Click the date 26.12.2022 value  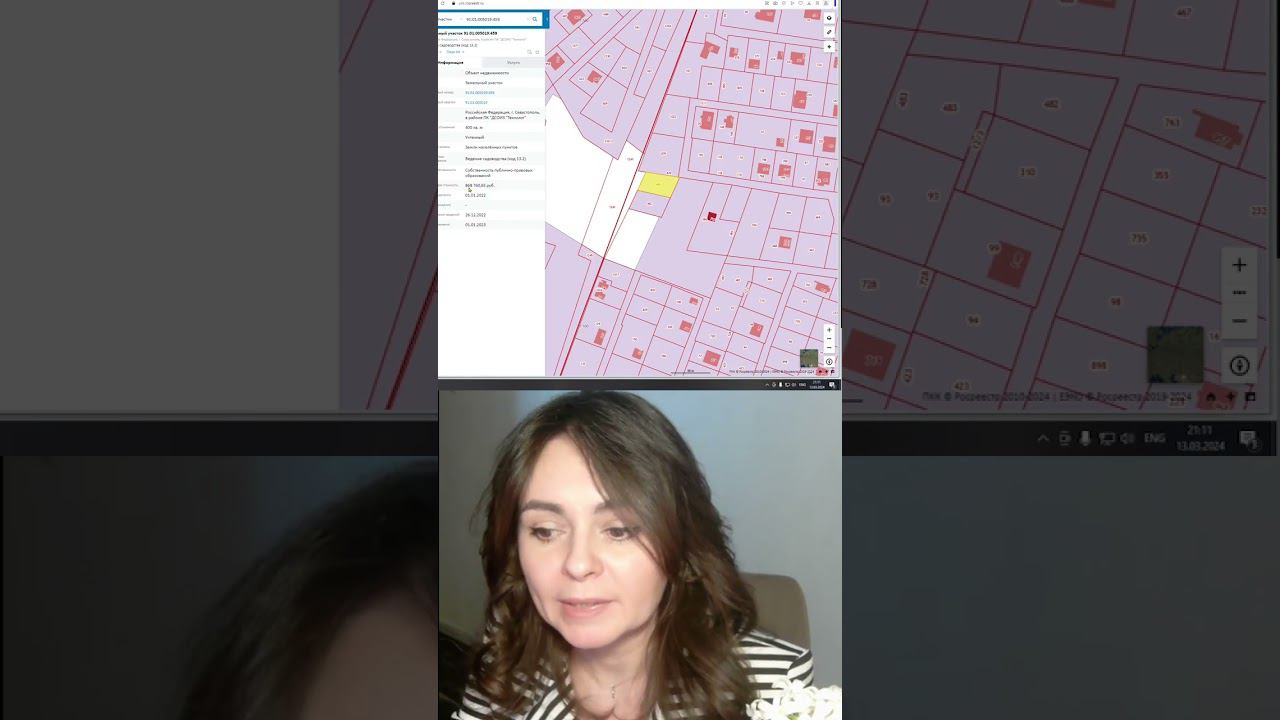pos(475,215)
